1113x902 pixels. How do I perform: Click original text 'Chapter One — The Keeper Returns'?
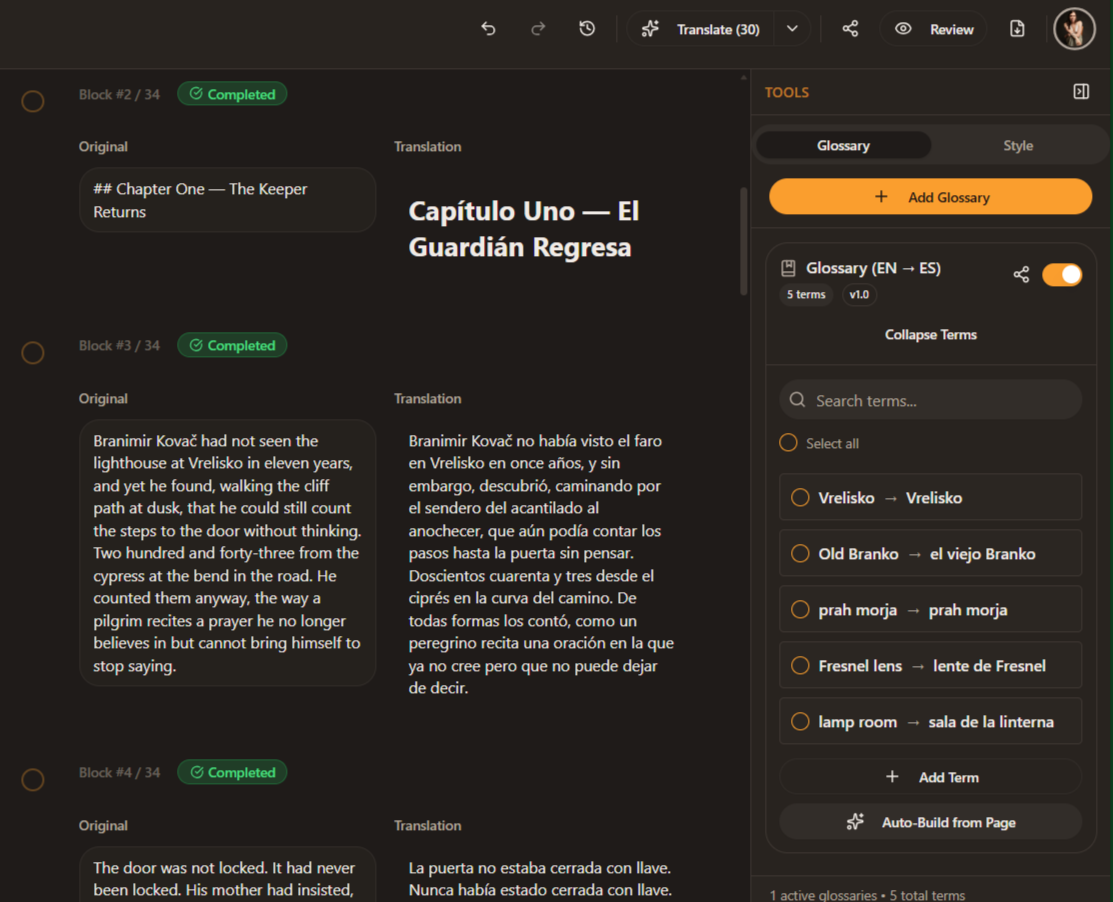tap(227, 200)
